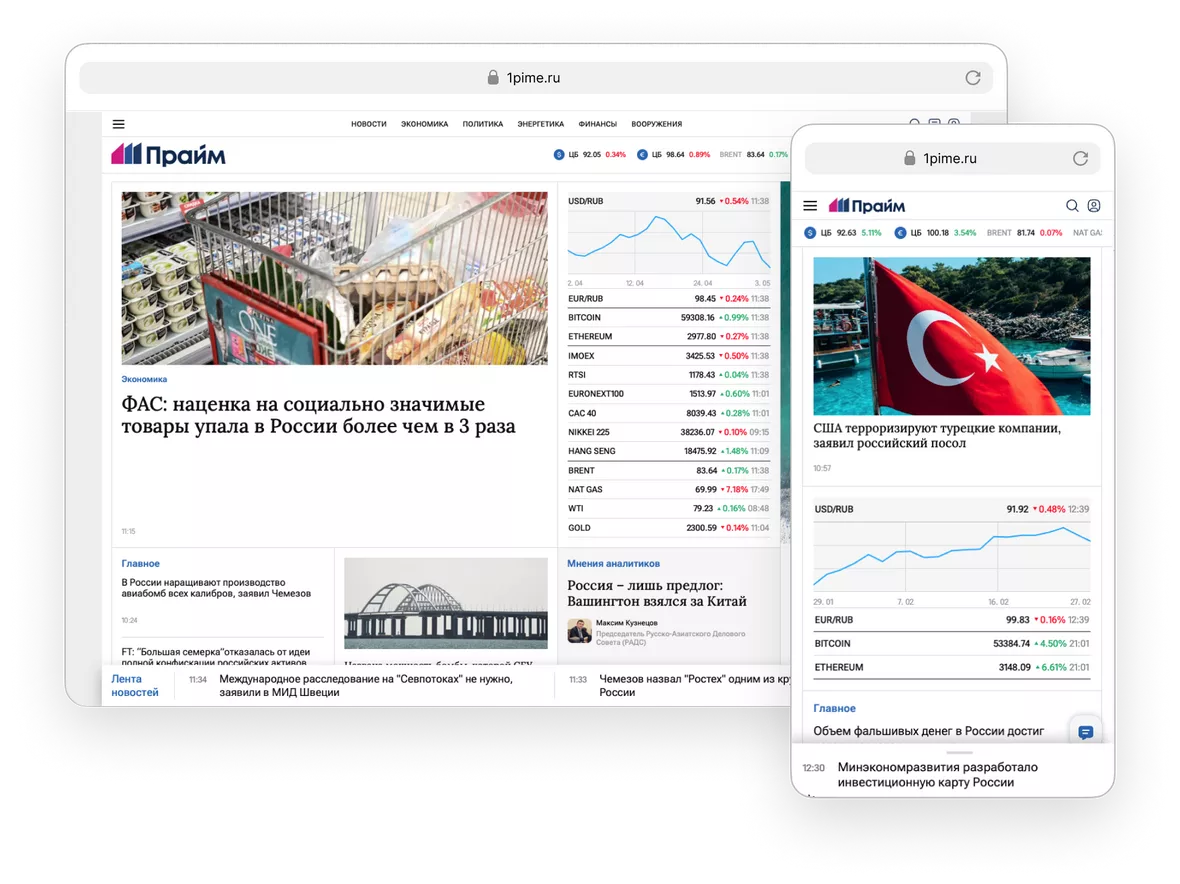This screenshot has width=1180, height=884.
Task: Open the Севпотоках news item at 11:34
Action: [x=366, y=685]
